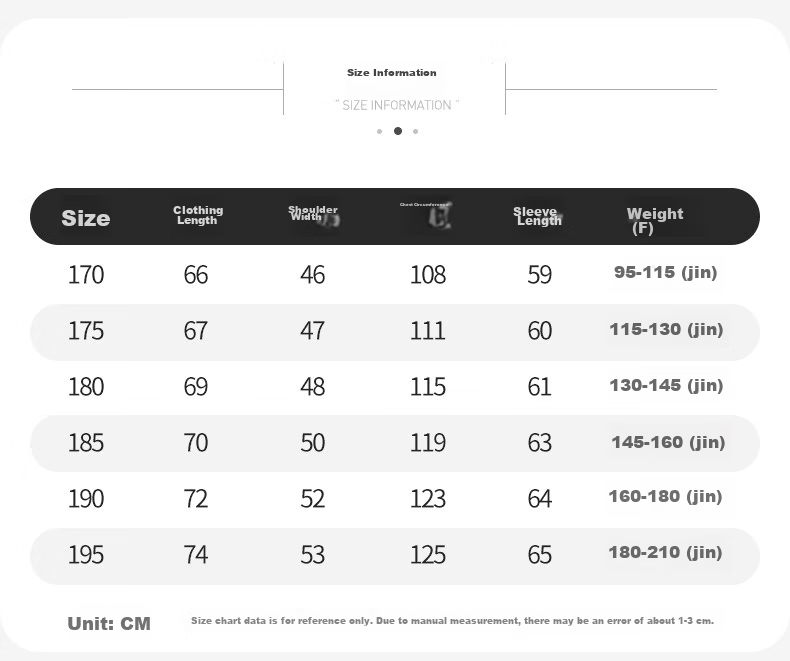The width and height of the screenshot is (790, 661).
Task: Select size 190 row label
Action: (x=86, y=499)
